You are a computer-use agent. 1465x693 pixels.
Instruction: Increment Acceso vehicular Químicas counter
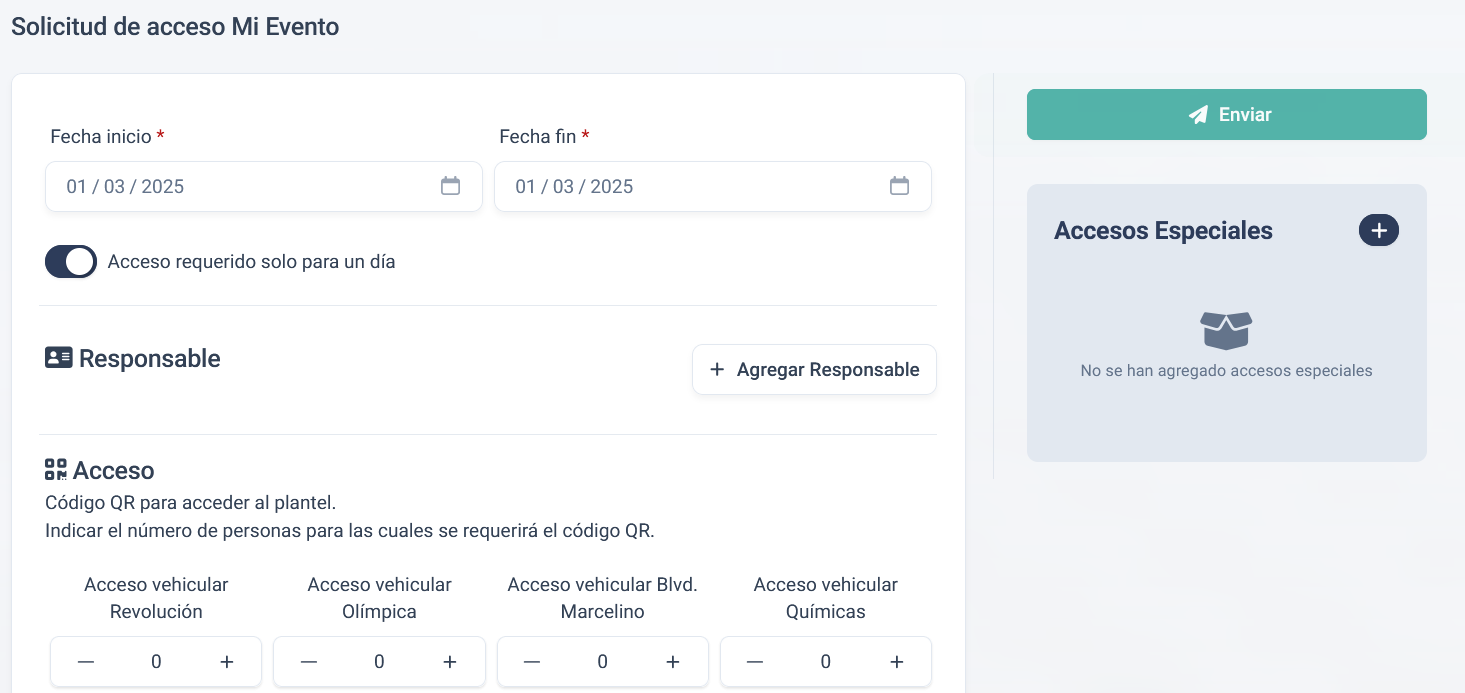[895, 661]
